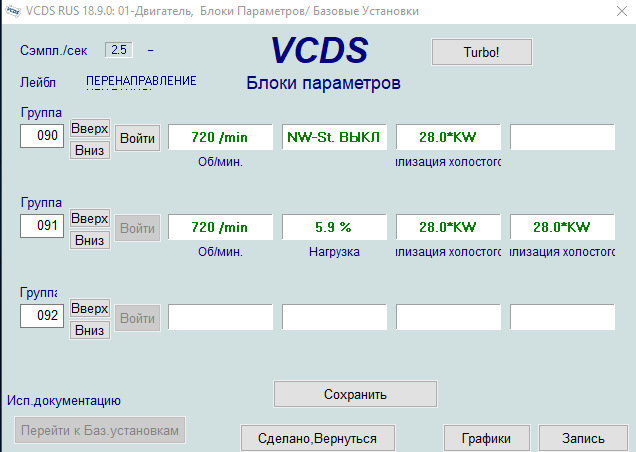Image resolution: width=636 pixels, height=452 pixels.
Task: Select the 5.9 % load value
Action: pyautogui.click(x=334, y=227)
